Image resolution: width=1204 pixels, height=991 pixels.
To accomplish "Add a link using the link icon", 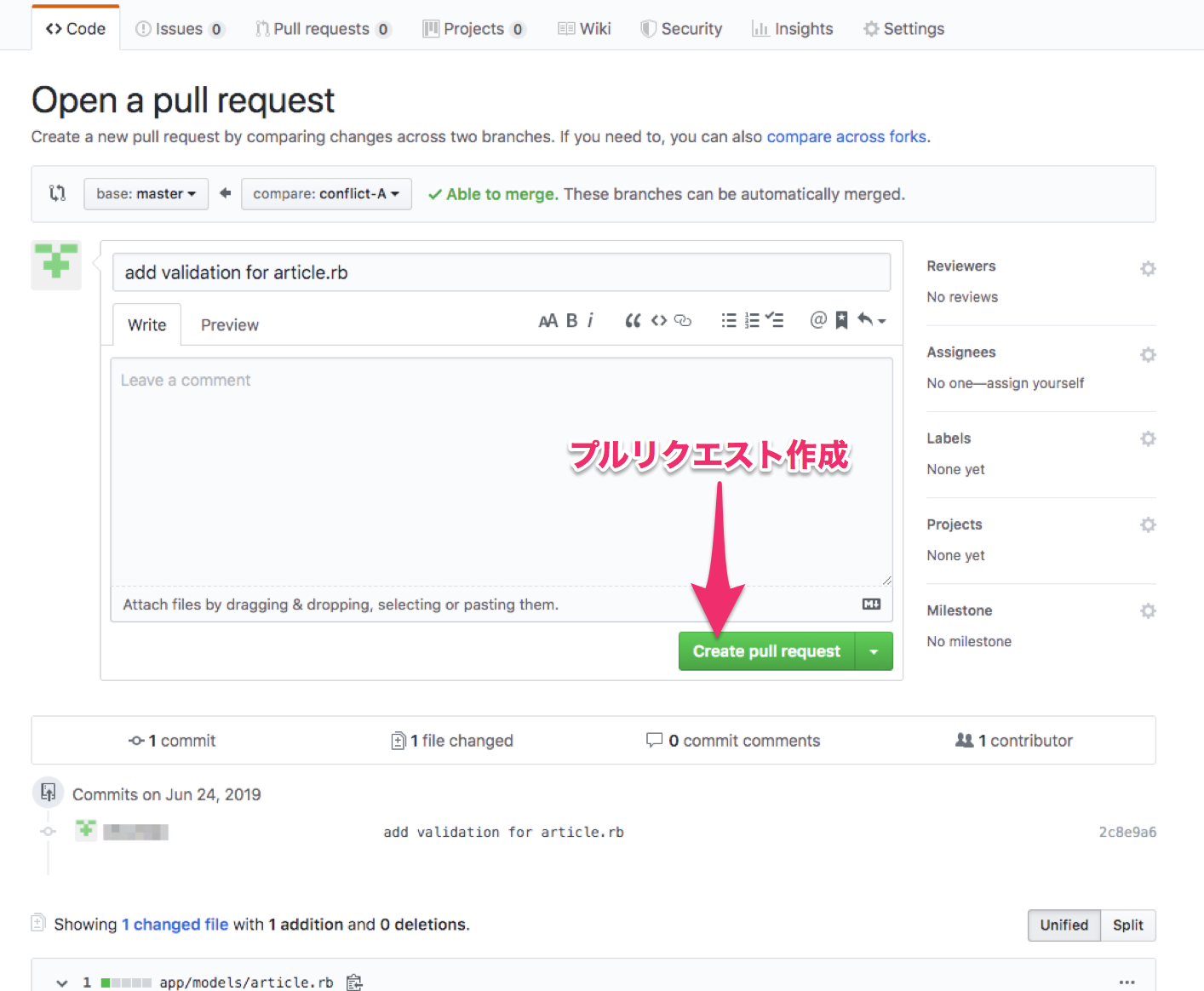I will pyautogui.click(x=683, y=321).
